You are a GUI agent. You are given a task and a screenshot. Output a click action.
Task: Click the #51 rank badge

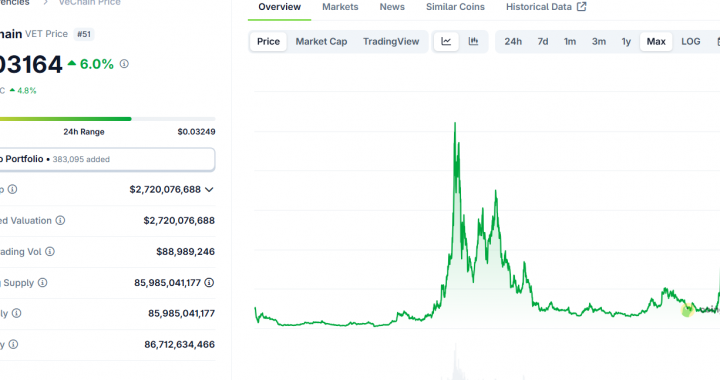[x=84, y=34]
